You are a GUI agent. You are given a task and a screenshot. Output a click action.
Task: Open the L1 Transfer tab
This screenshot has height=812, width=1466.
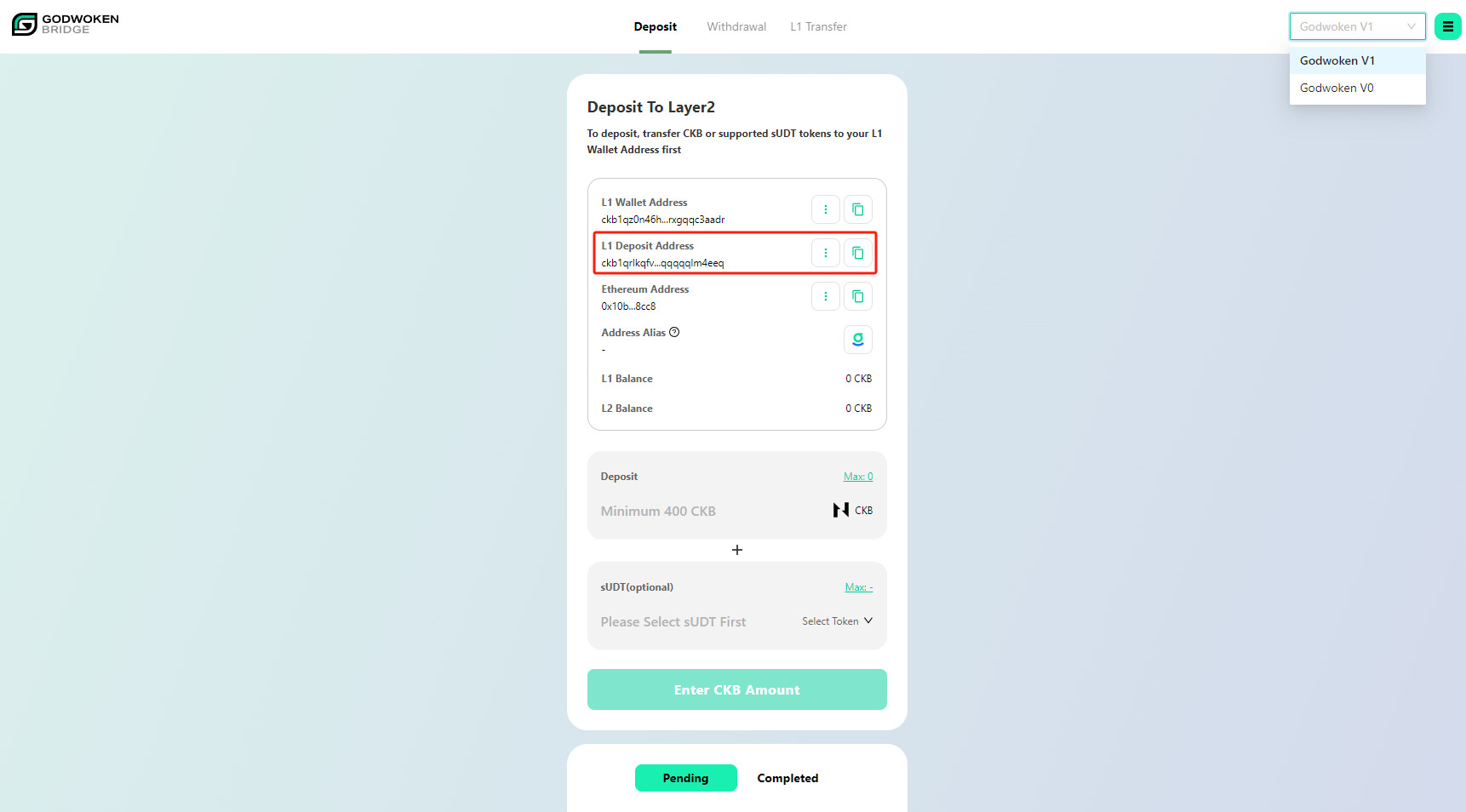[818, 27]
